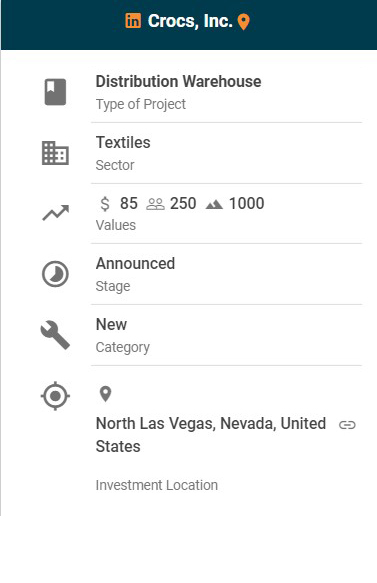Click the investment value 85
Screen dimensions: 377x583
(129, 203)
